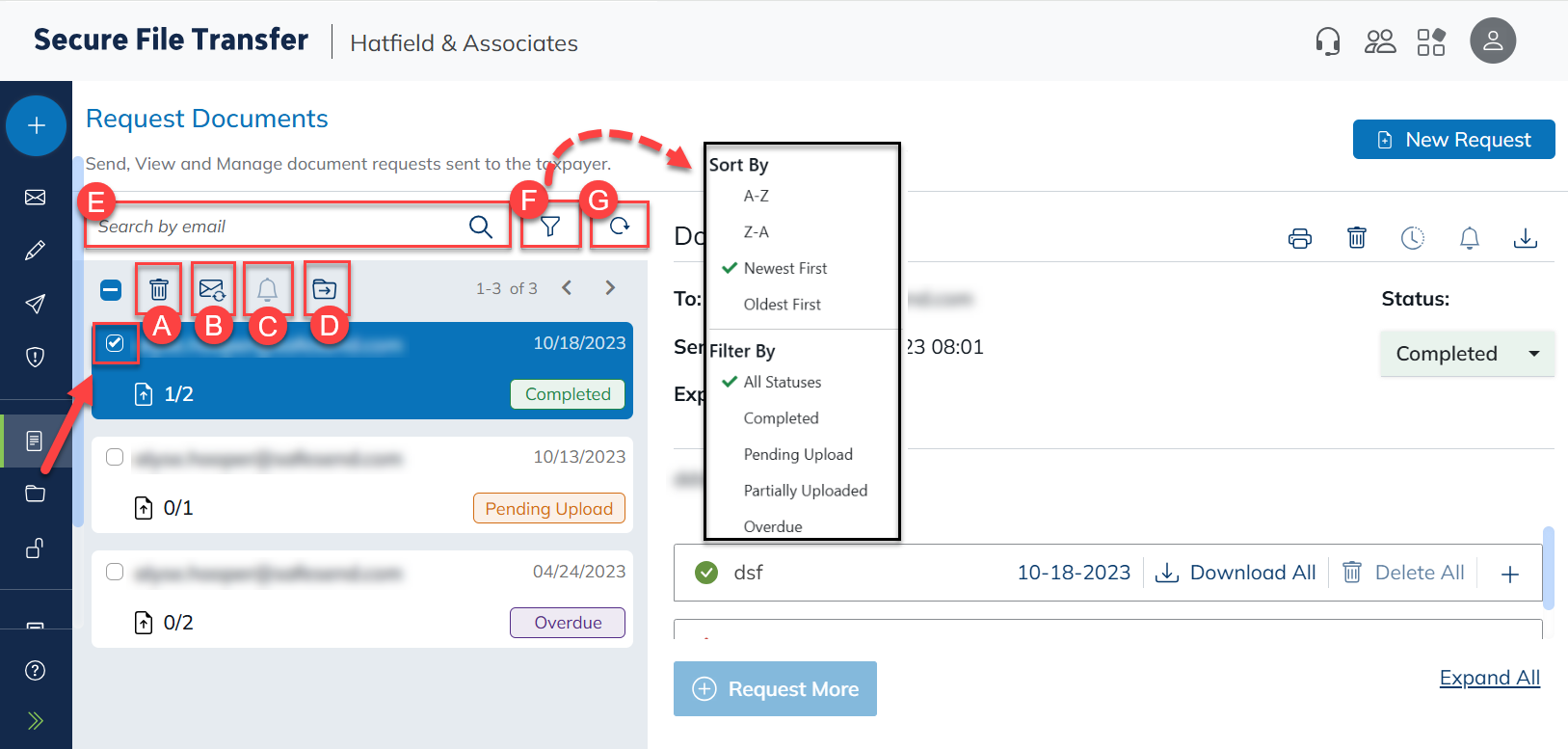Image resolution: width=1568 pixels, height=749 pixels.
Task: Uncheck the 10/18/2023 request checkbox
Action: [115, 343]
